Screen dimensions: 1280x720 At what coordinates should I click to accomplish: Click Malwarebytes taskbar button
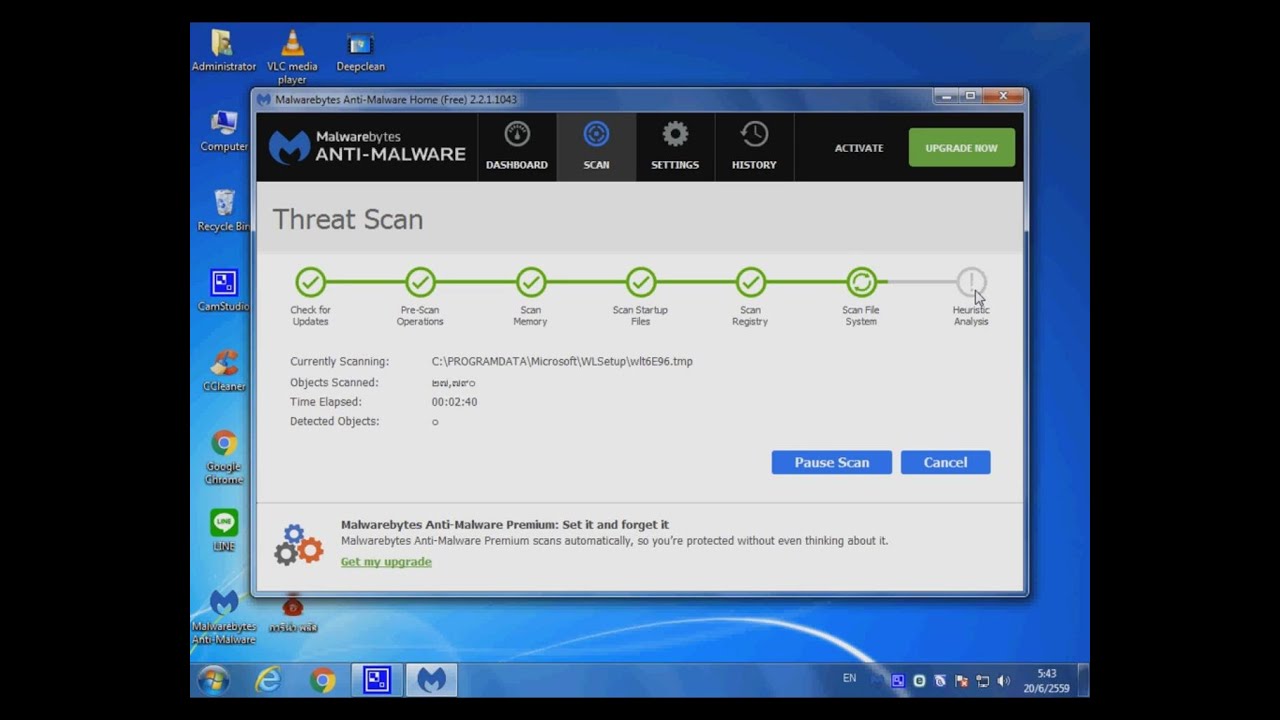(431, 681)
